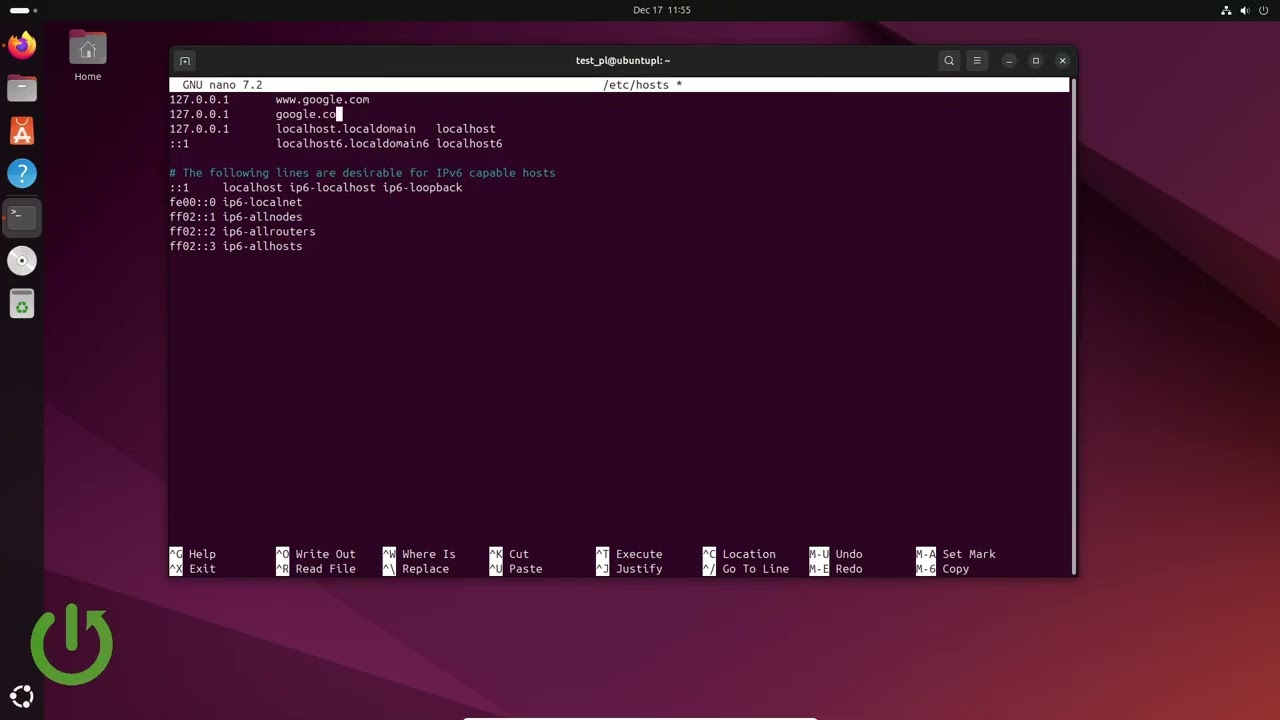Image resolution: width=1280 pixels, height=720 pixels.
Task: Click the Go To Line shortcut label
Action: (755, 569)
